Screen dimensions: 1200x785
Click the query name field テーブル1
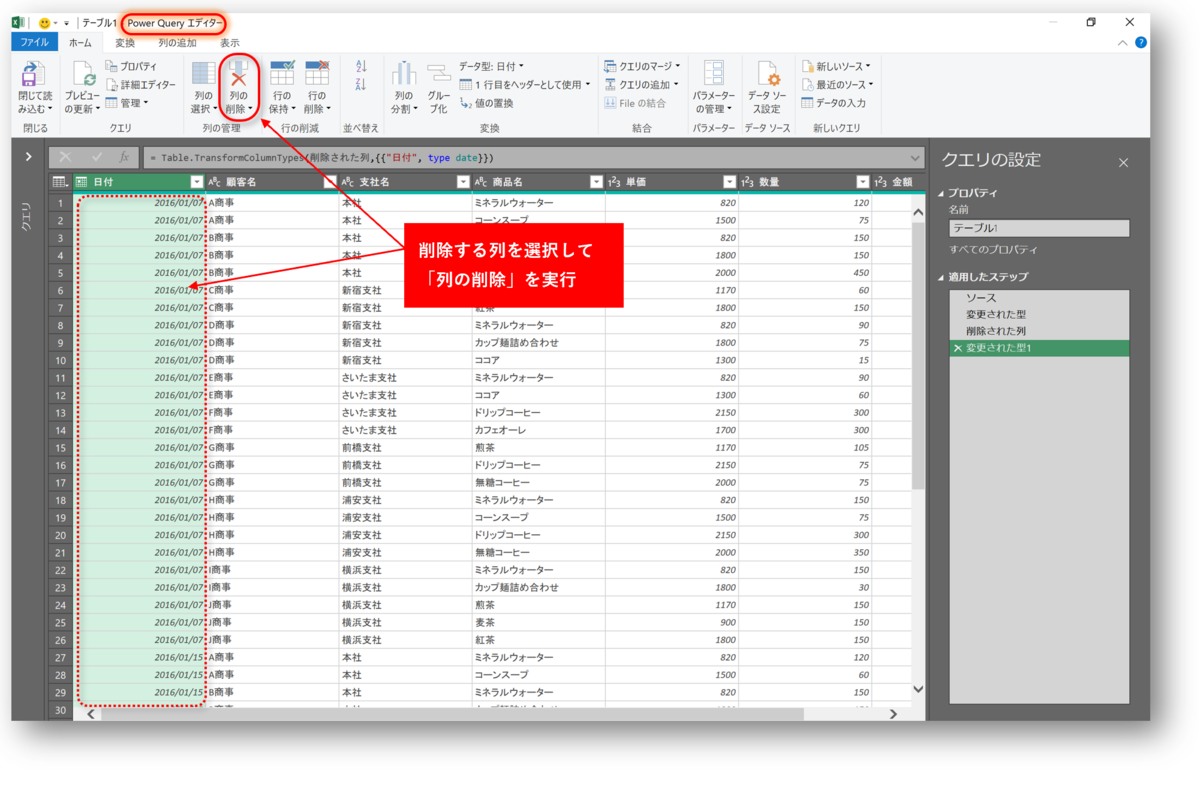pyautogui.click(x=1039, y=228)
